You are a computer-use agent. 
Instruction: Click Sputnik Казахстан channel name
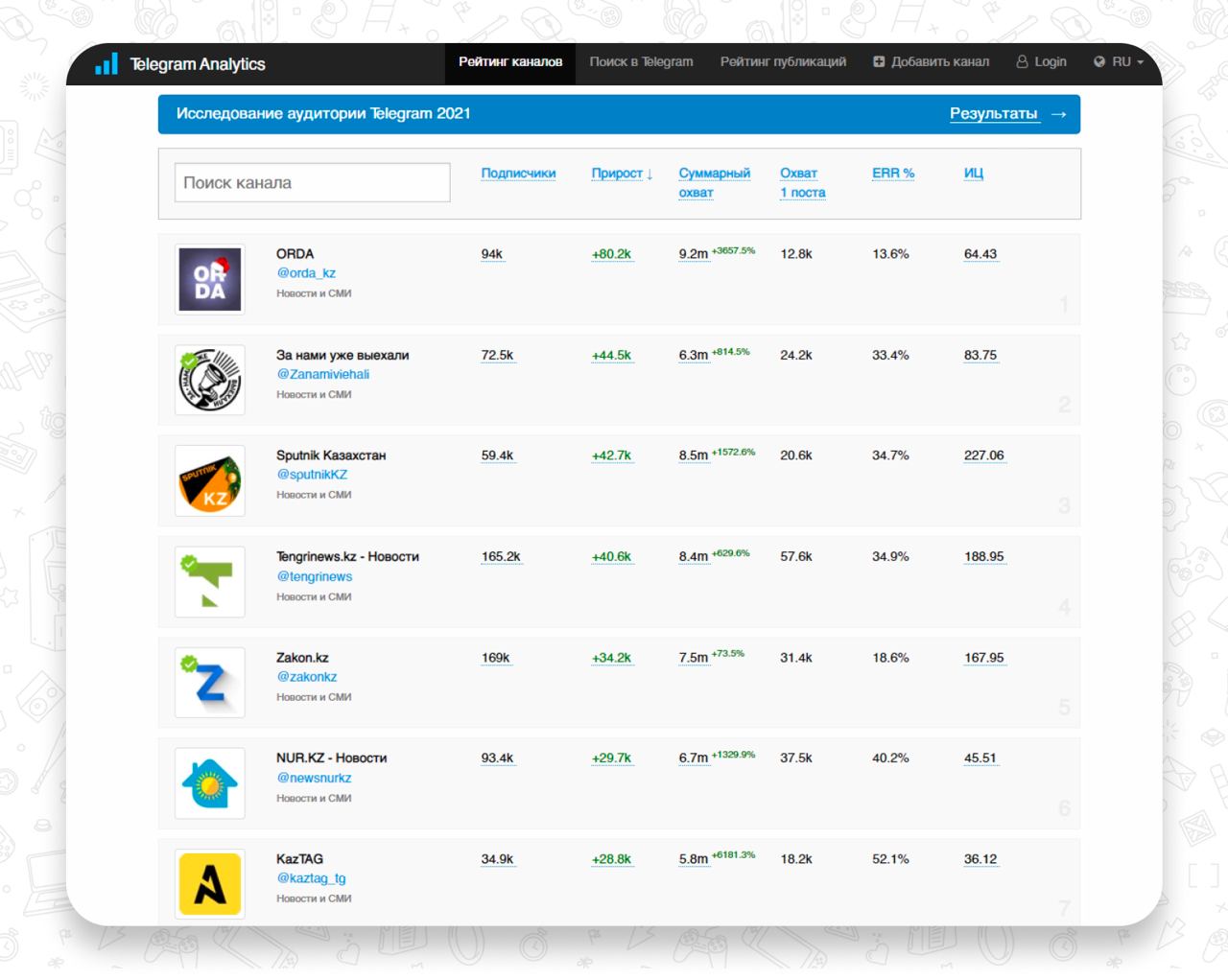click(331, 455)
